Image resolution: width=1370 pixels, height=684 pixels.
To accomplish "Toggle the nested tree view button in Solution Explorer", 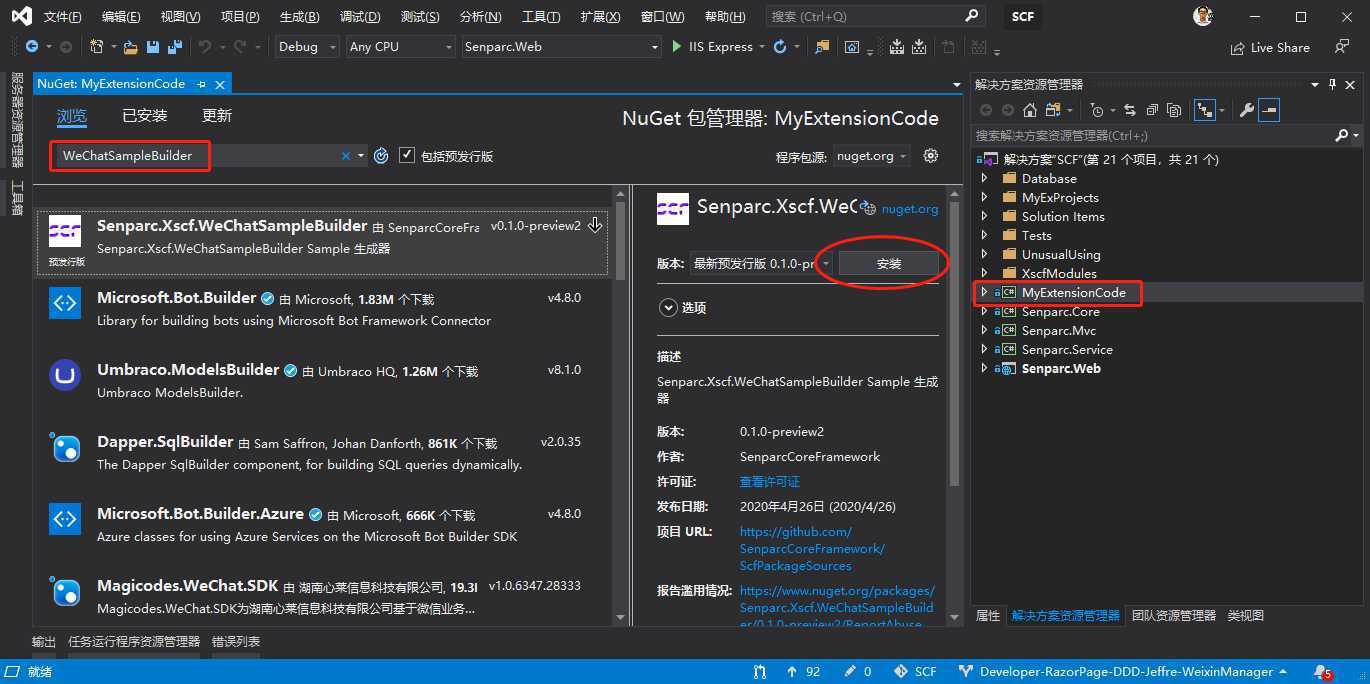I will pos(1204,110).
